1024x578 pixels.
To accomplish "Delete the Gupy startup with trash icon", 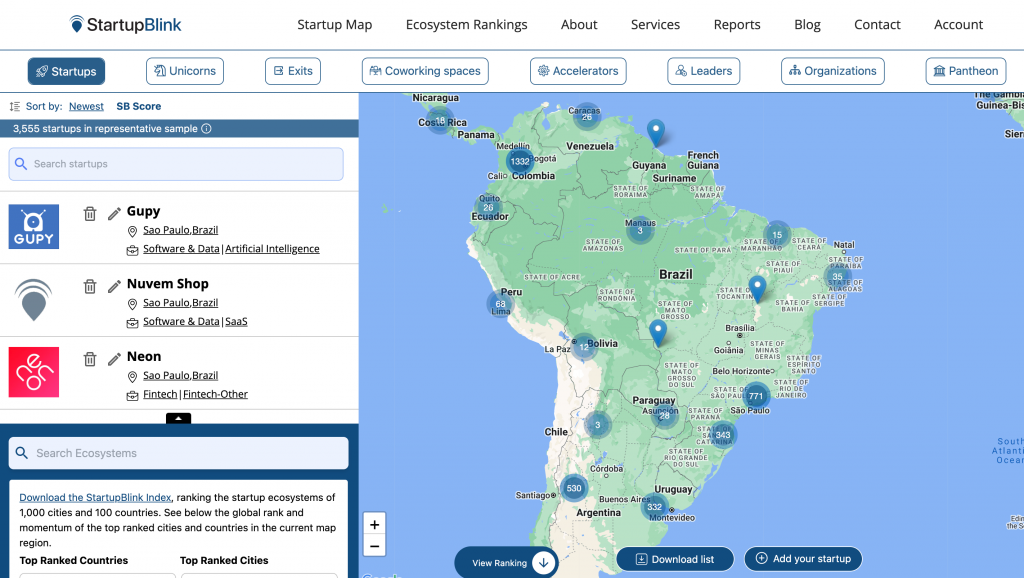I will click(90, 213).
